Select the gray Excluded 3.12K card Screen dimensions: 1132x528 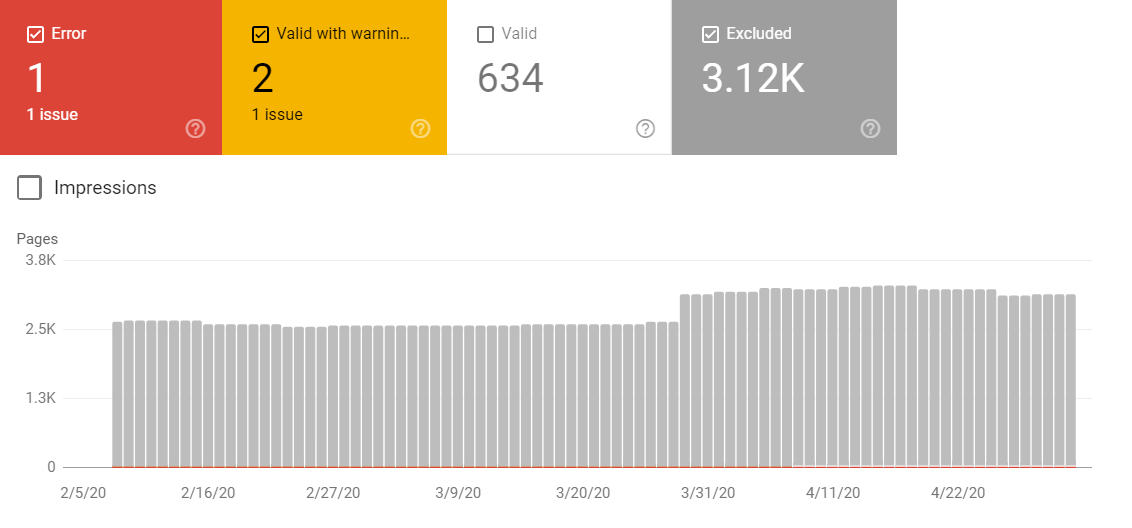coord(784,77)
